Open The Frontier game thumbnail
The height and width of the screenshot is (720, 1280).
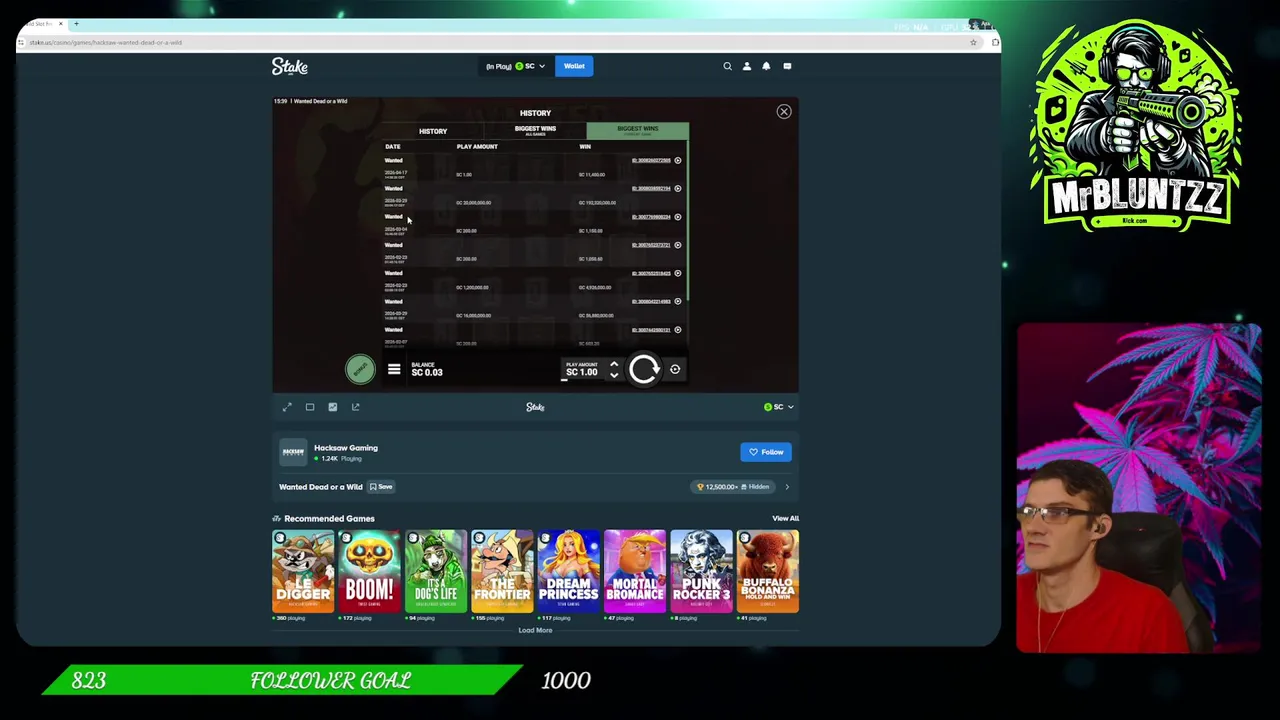pos(502,571)
